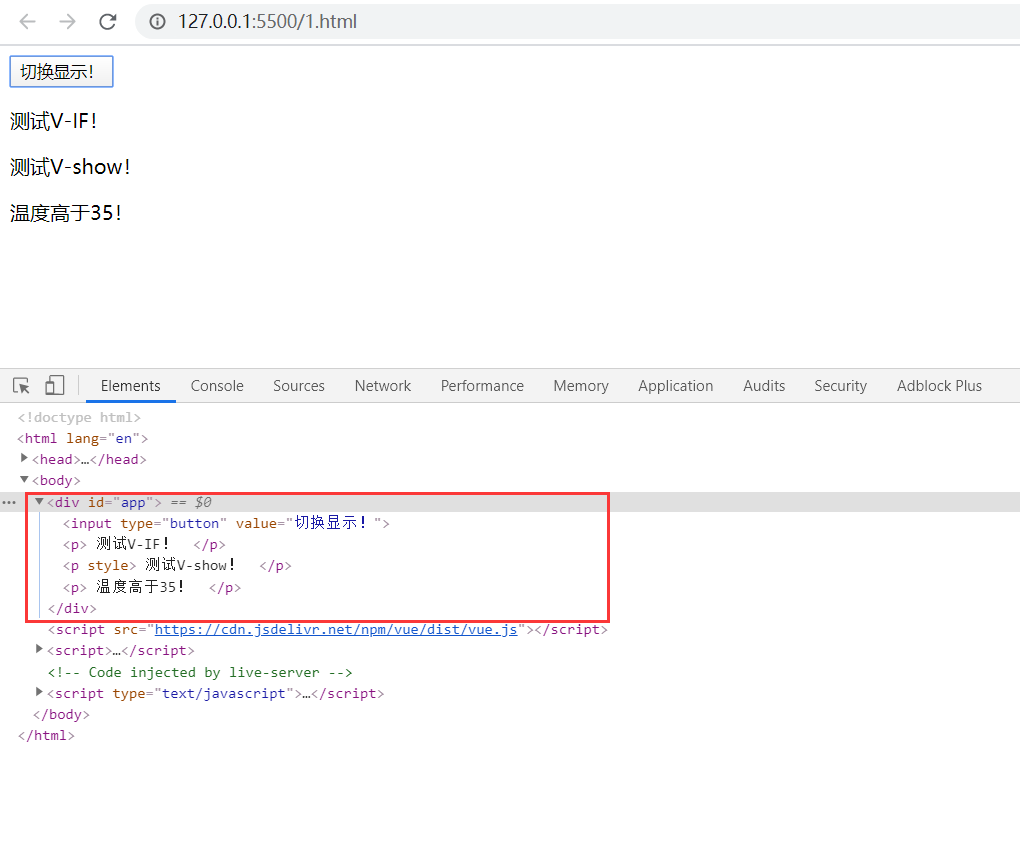1020x850 pixels.
Task: Open the Adblock Plus tab
Action: (x=939, y=386)
